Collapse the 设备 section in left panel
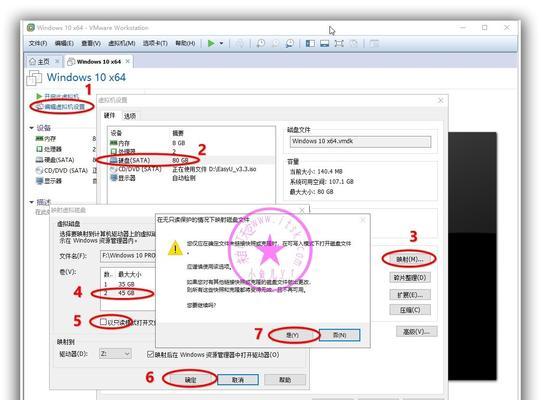Screen dimensions: 541x400 point(31,128)
